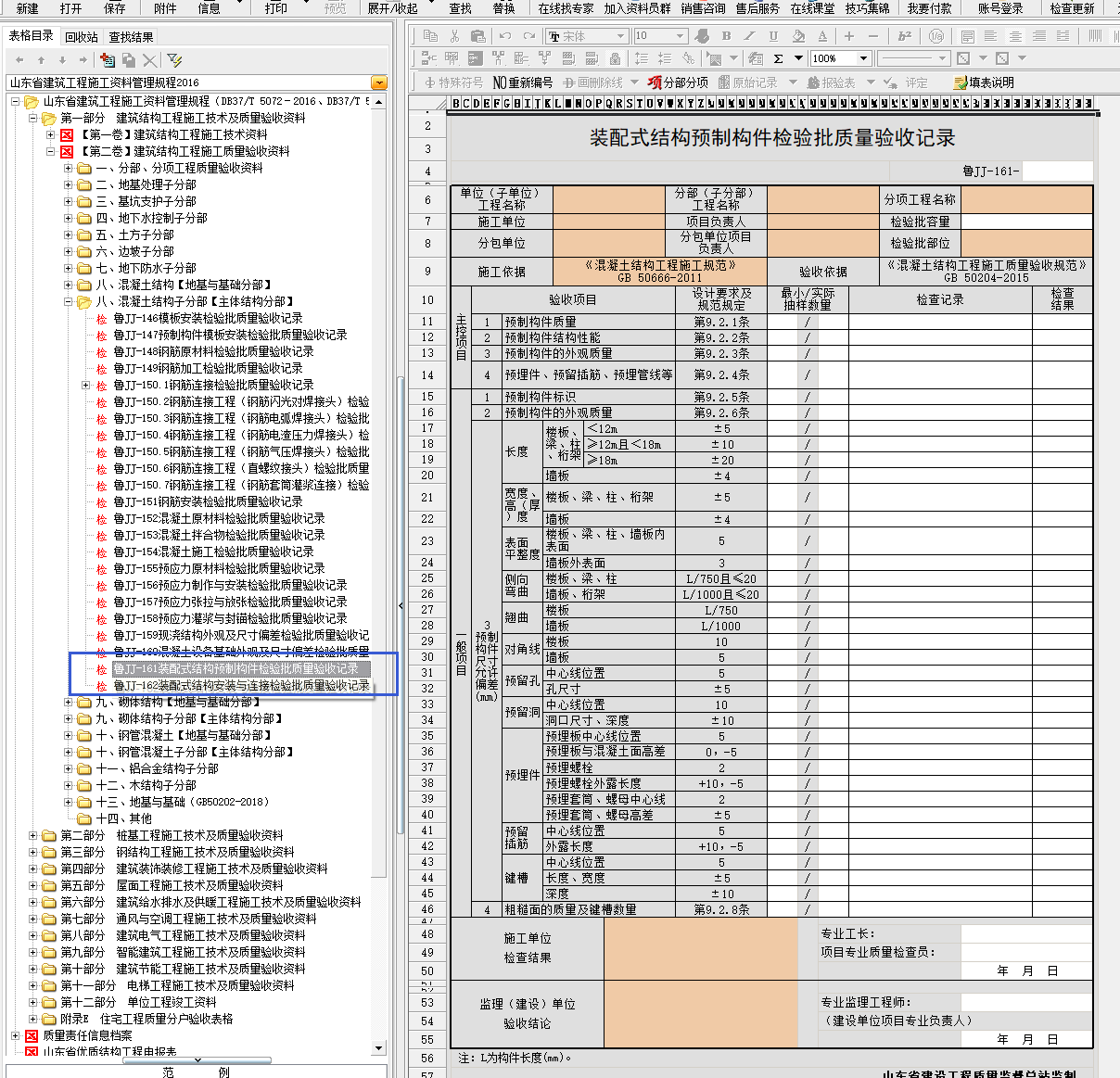Apply superscript b² formatting
The width and height of the screenshot is (1120, 1078).
(905, 35)
